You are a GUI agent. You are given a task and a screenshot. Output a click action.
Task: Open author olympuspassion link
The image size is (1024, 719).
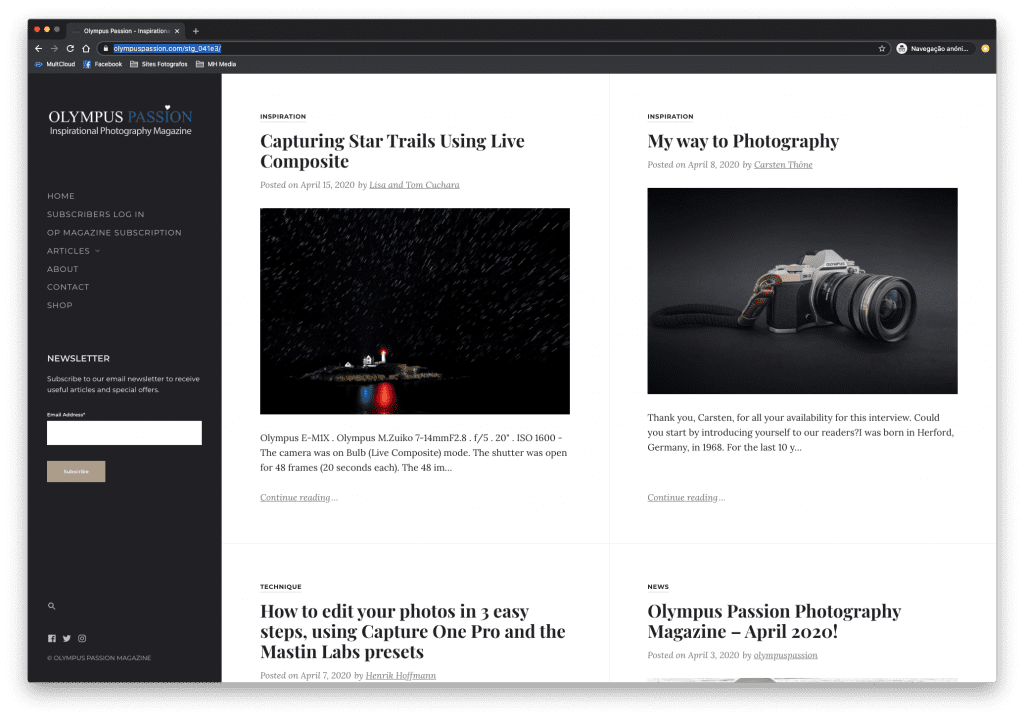click(785, 655)
